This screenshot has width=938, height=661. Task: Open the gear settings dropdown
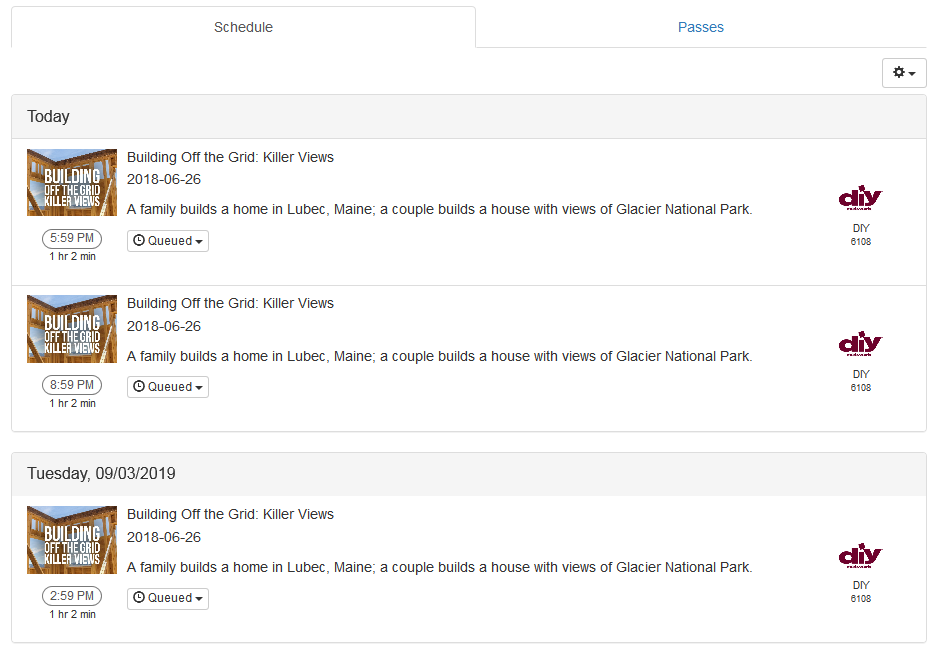(x=904, y=73)
